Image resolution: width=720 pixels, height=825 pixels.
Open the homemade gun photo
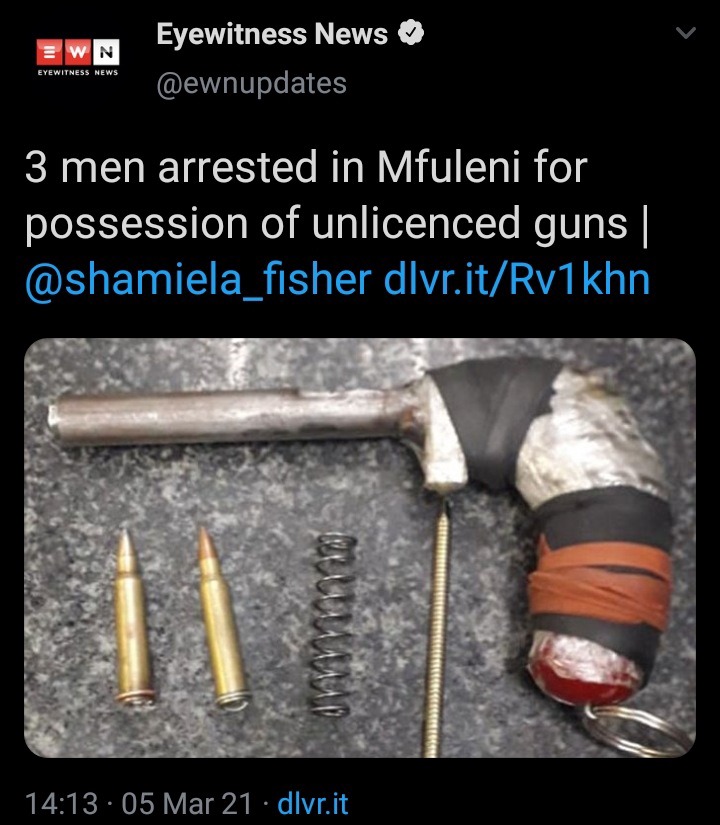click(360, 548)
